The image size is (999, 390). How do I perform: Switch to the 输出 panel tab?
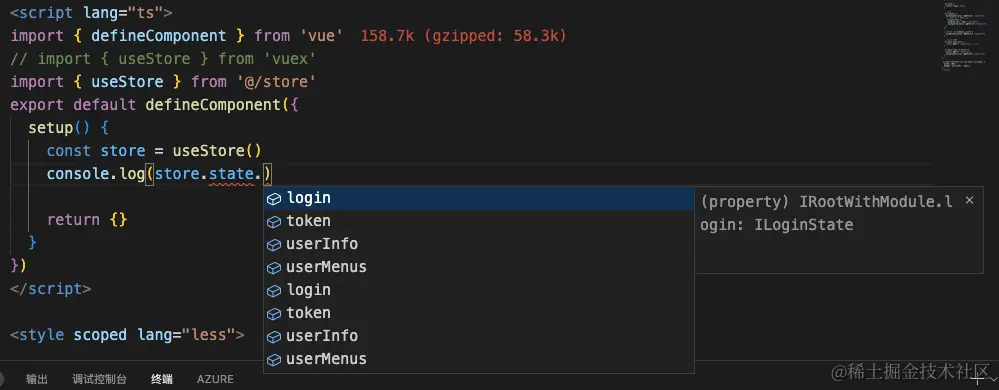click(36, 379)
